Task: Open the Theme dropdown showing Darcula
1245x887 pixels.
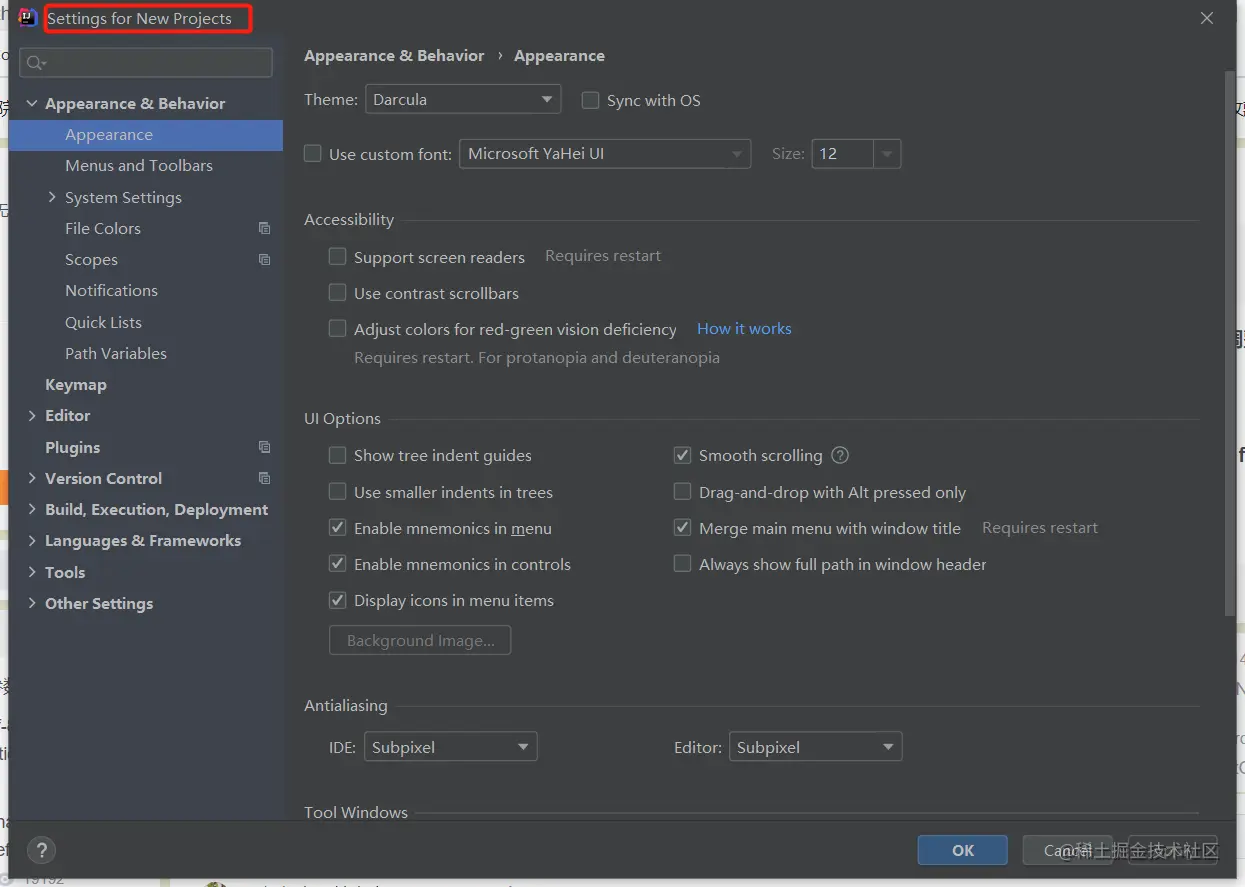Action: [463, 100]
